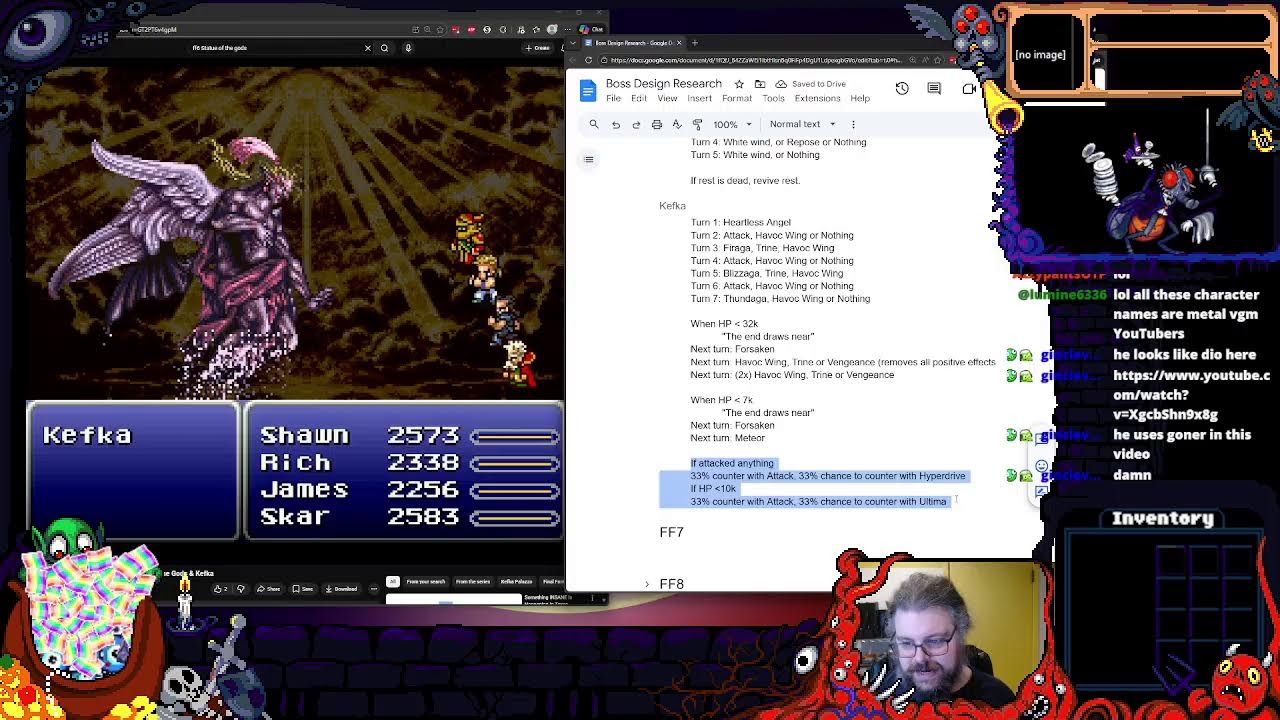This screenshot has height=720, width=1280.
Task: Click the Boss Design Research document title
Action: coord(663,84)
